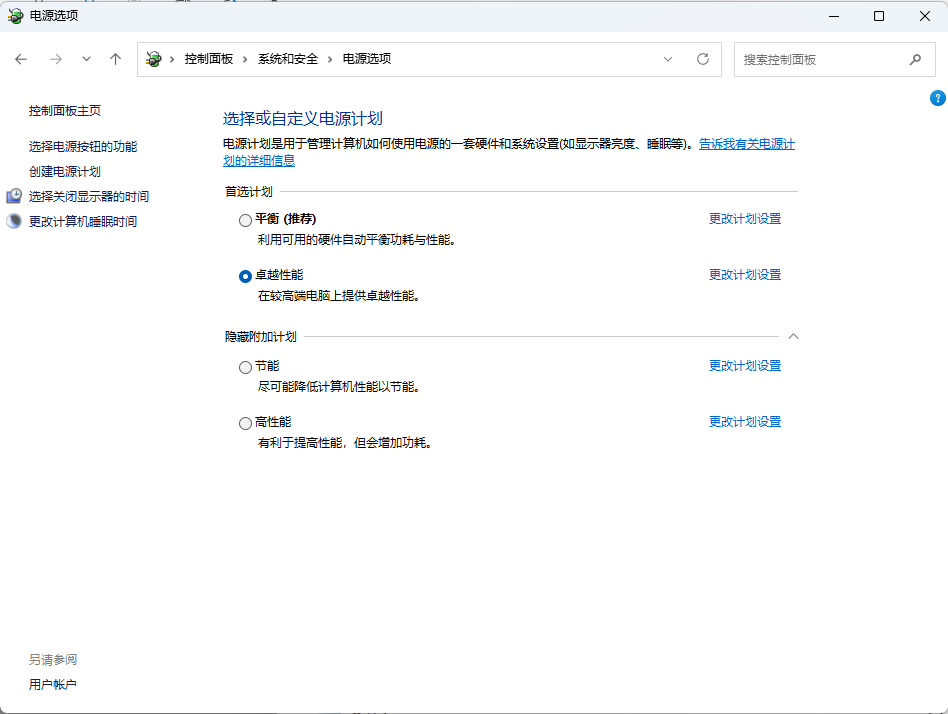
Task: Click the power icon in address bar
Action: coord(153,59)
